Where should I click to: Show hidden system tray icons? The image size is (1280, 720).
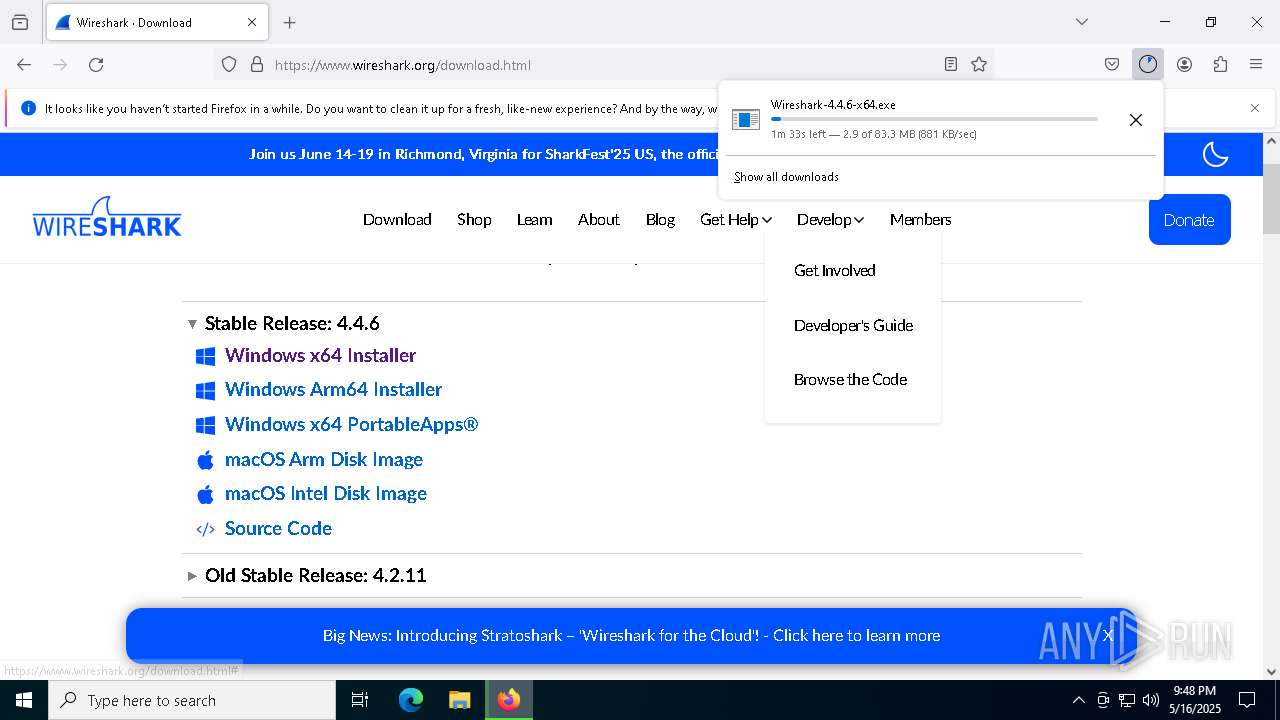tap(1078, 700)
